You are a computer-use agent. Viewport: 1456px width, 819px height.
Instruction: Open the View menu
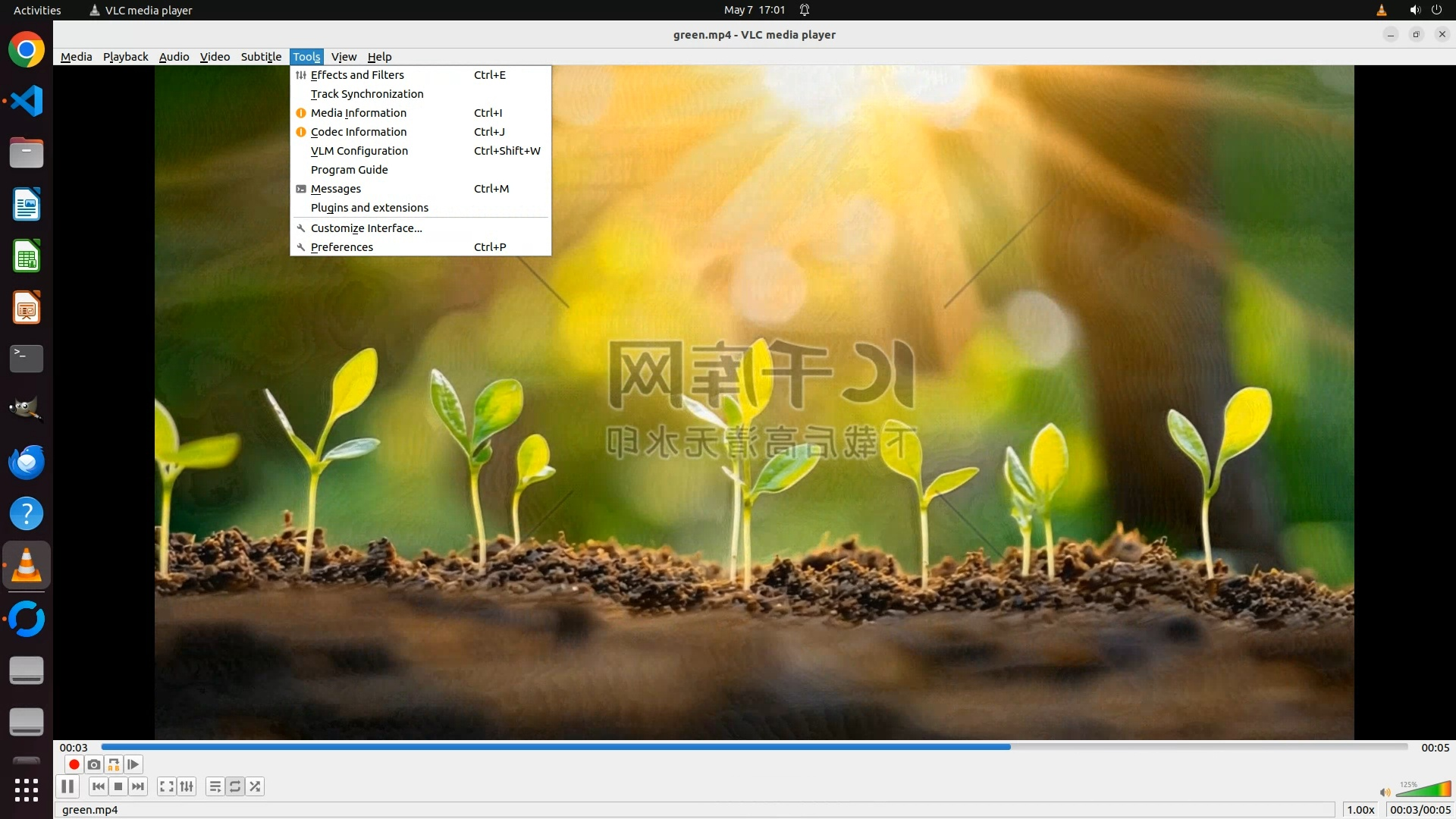tap(344, 57)
